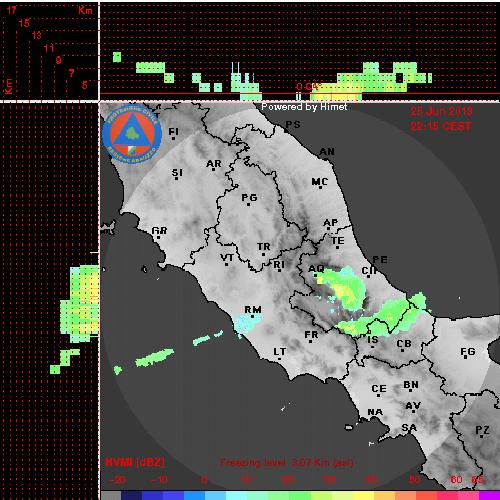This screenshot has height=500, width=500.
Task: Click the '-10' dBZ scale value
Action: (x=159, y=480)
